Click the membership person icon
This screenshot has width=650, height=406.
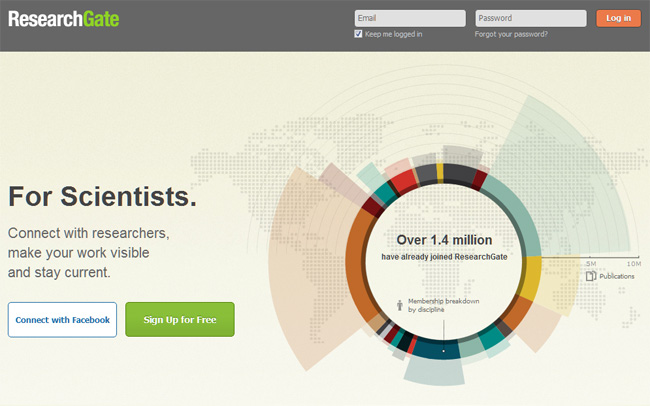[x=400, y=305]
